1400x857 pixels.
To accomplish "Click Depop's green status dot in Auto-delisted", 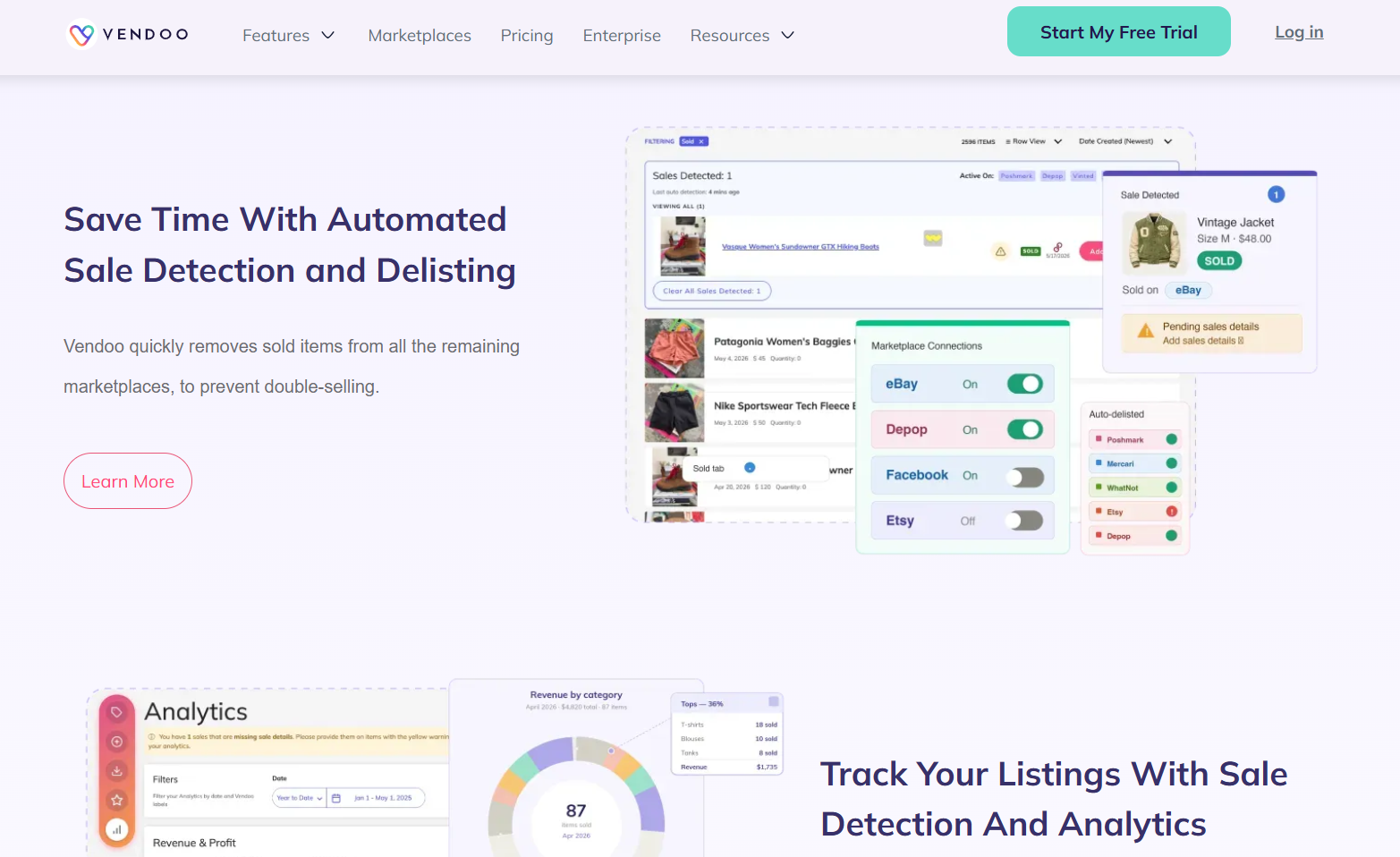I will point(1171,536).
